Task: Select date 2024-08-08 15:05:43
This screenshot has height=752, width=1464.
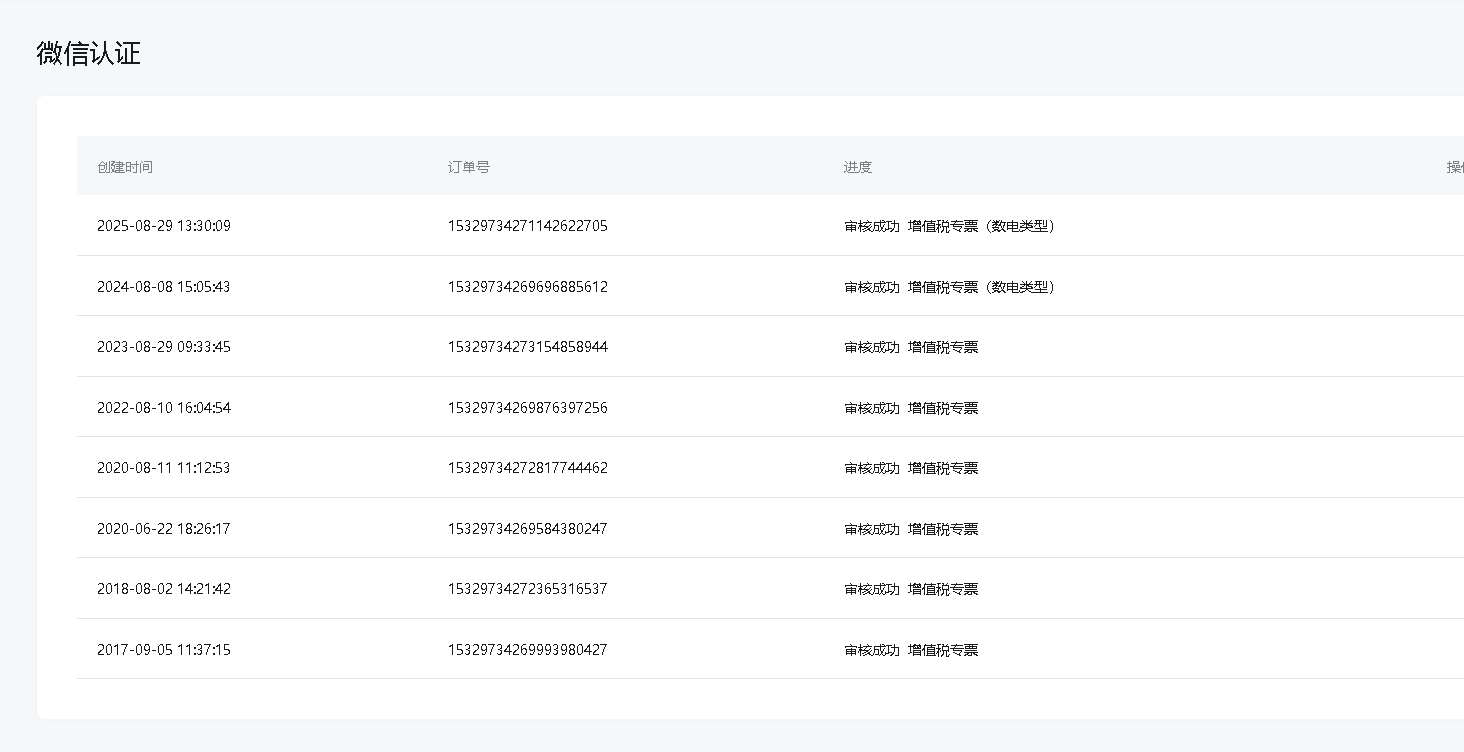Action: 164,287
